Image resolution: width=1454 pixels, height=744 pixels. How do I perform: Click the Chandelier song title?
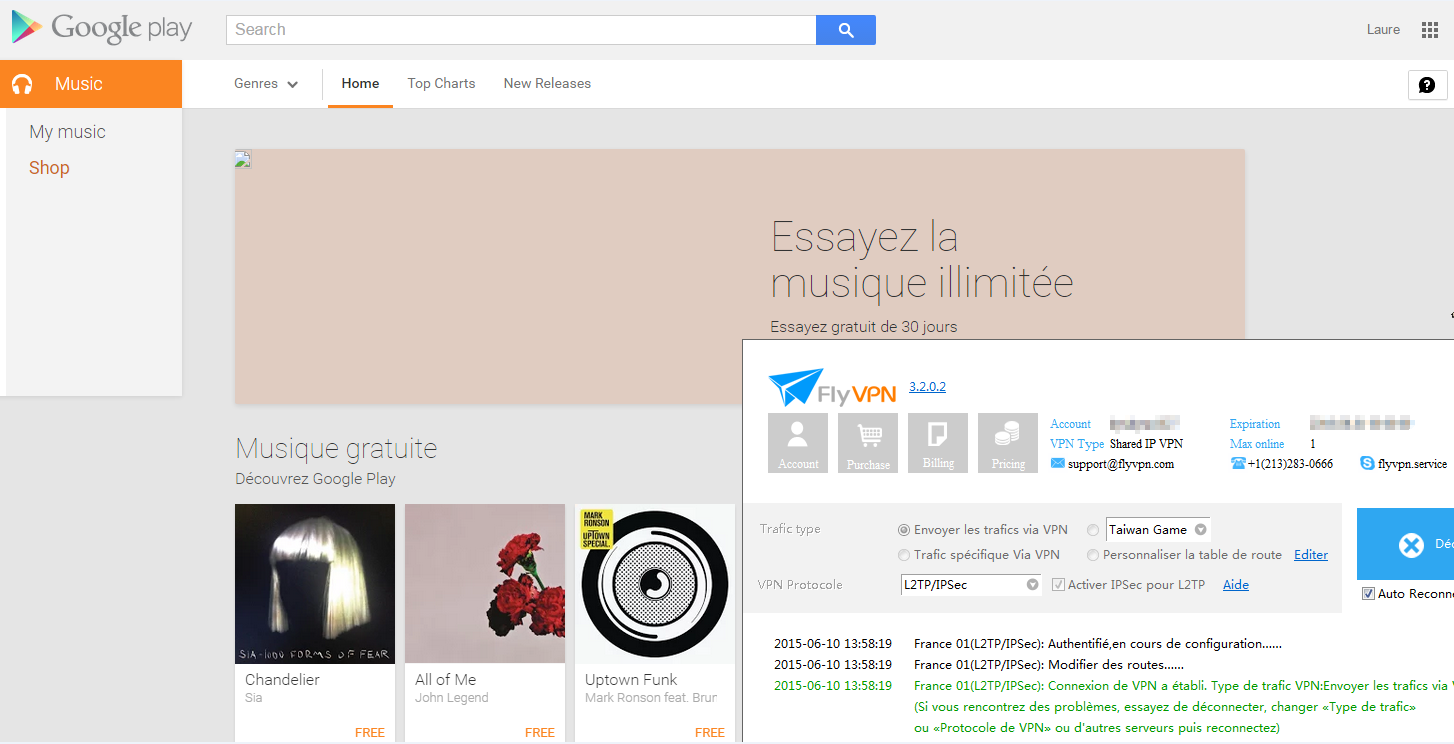tap(282, 680)
